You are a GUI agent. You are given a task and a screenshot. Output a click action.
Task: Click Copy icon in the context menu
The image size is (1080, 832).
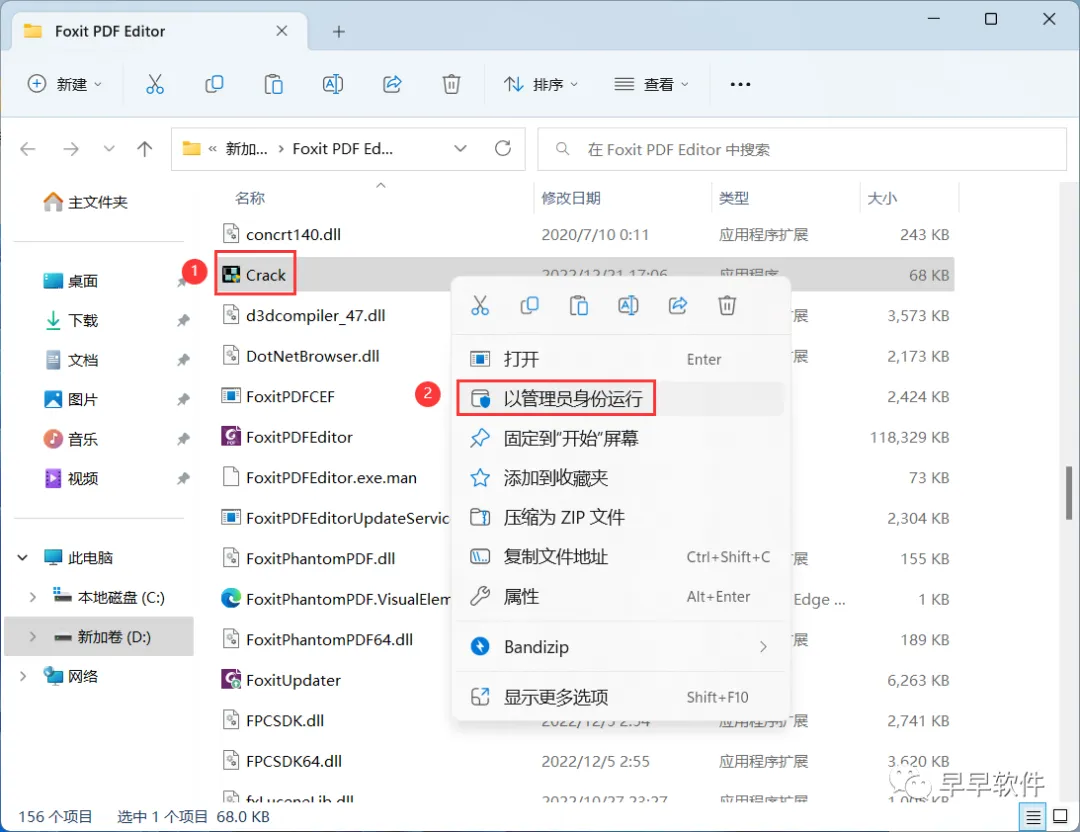529,305
